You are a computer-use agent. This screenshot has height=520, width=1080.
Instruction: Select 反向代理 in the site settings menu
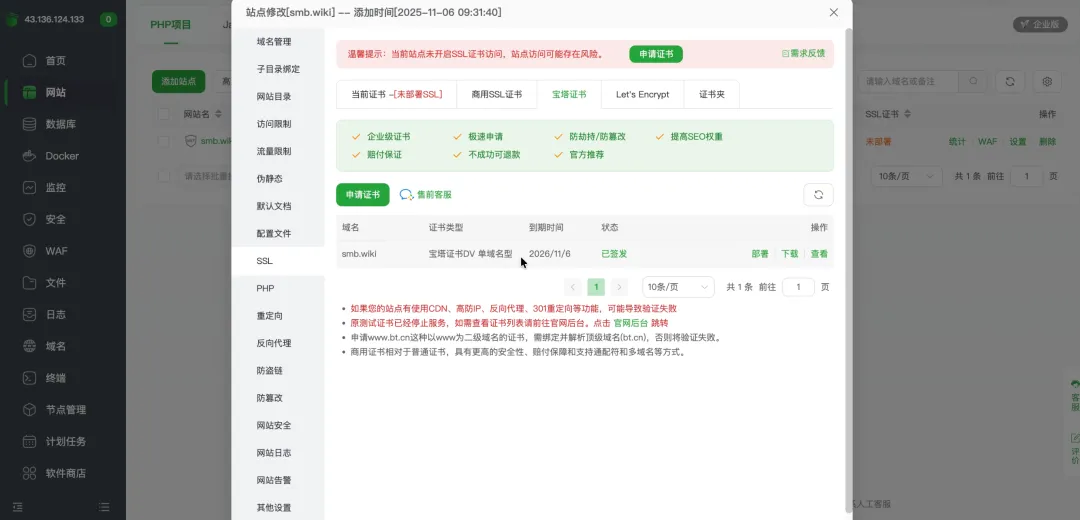274,343
